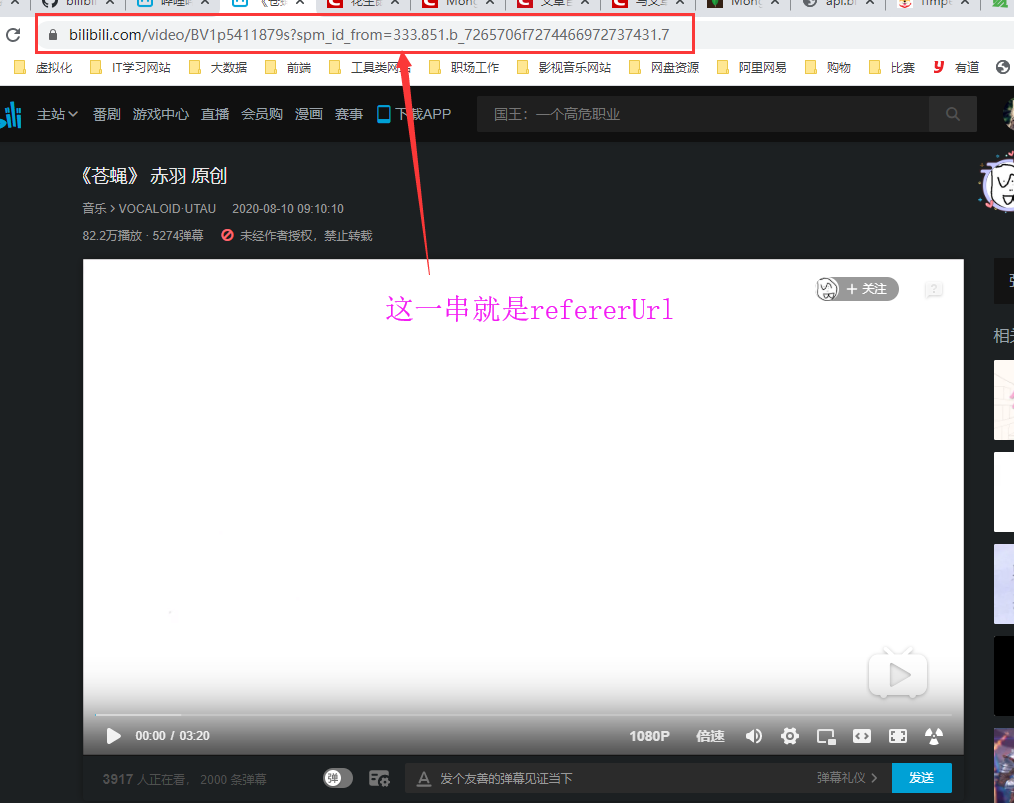
Task: Click the 发送 send button
Action: coord(921,778)
